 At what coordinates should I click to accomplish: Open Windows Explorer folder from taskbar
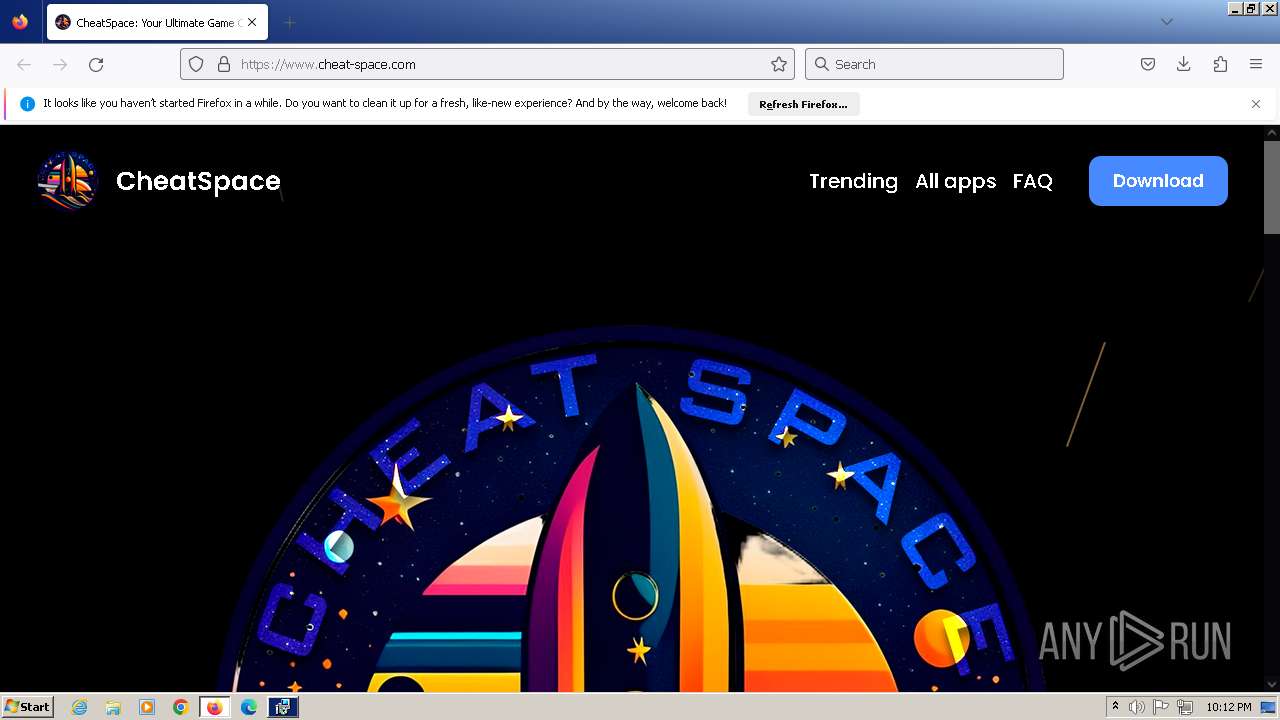coord(113,707)
